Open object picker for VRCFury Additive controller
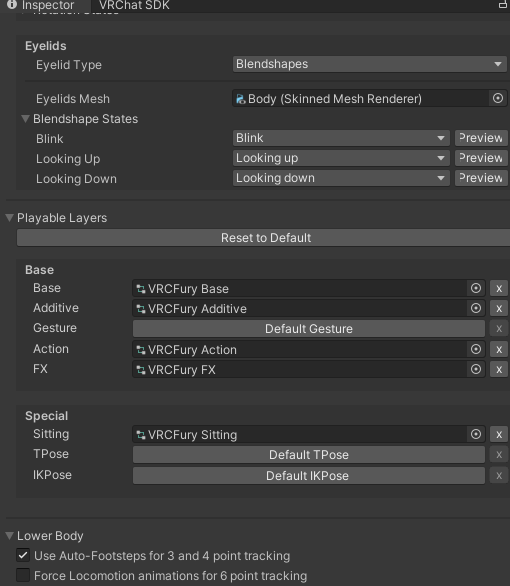 click(476, 308)
